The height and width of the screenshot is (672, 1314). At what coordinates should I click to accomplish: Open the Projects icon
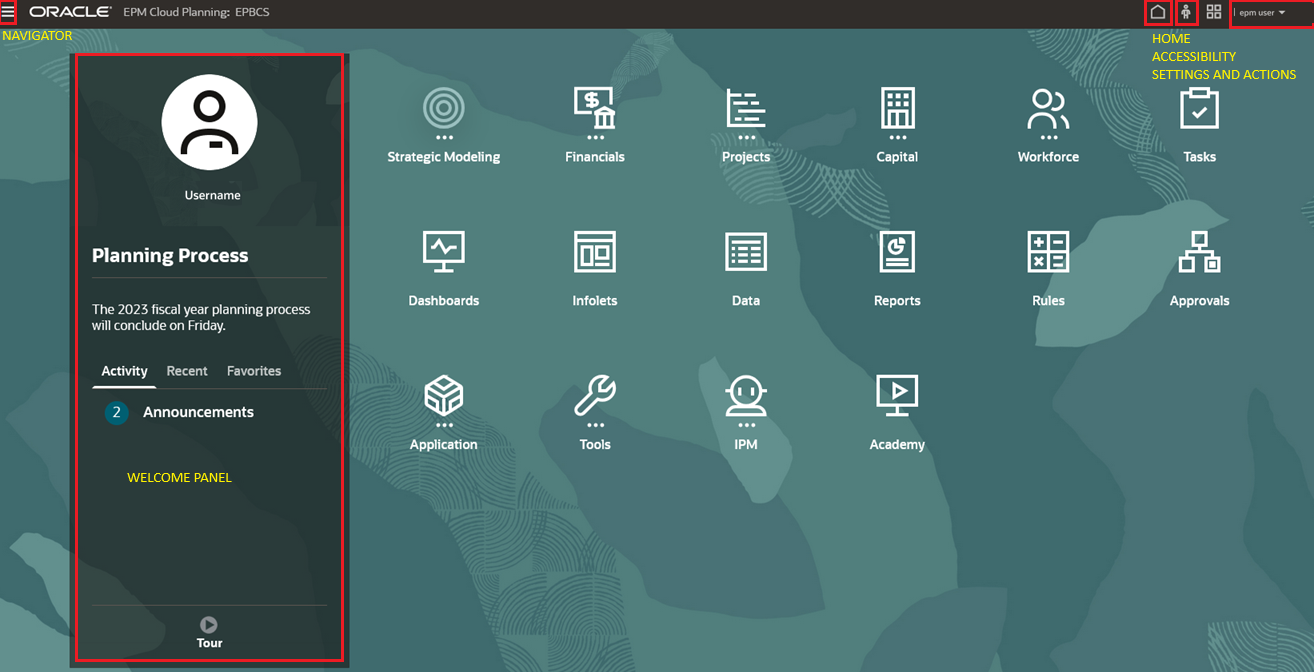746,108
